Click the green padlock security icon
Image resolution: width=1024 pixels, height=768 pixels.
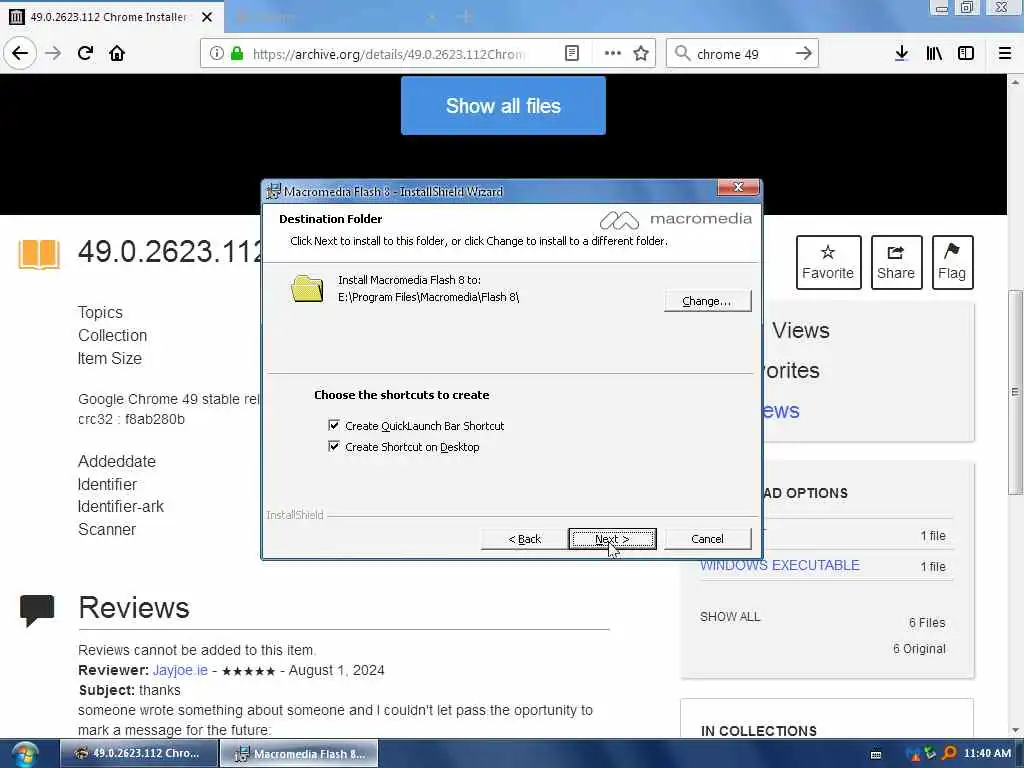pyautogui.click(x=237, y=54)
